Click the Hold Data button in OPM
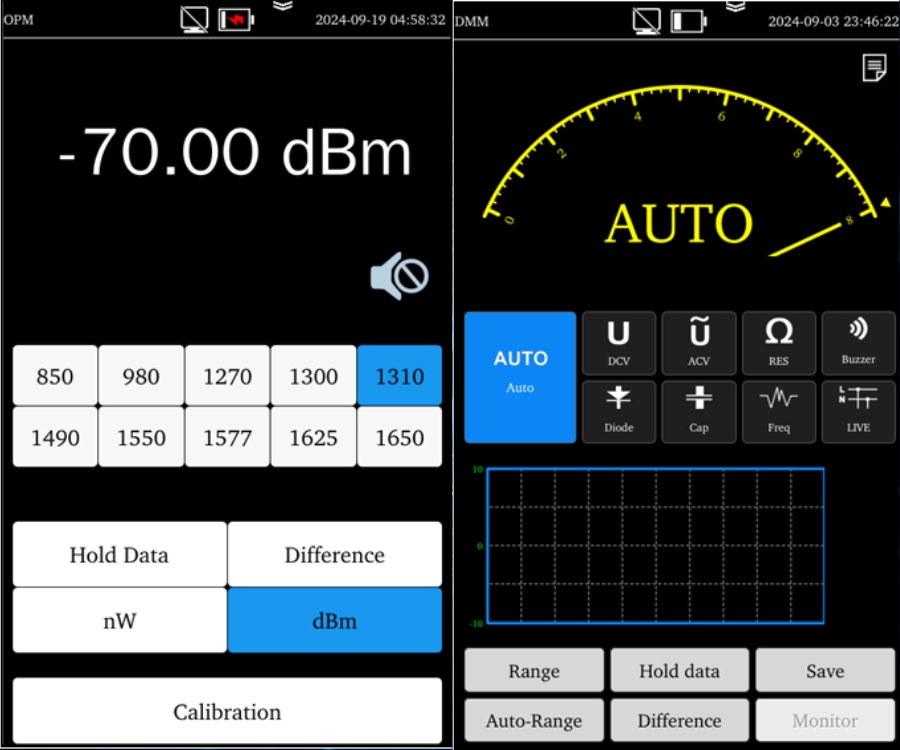 [x=119, y=555]
